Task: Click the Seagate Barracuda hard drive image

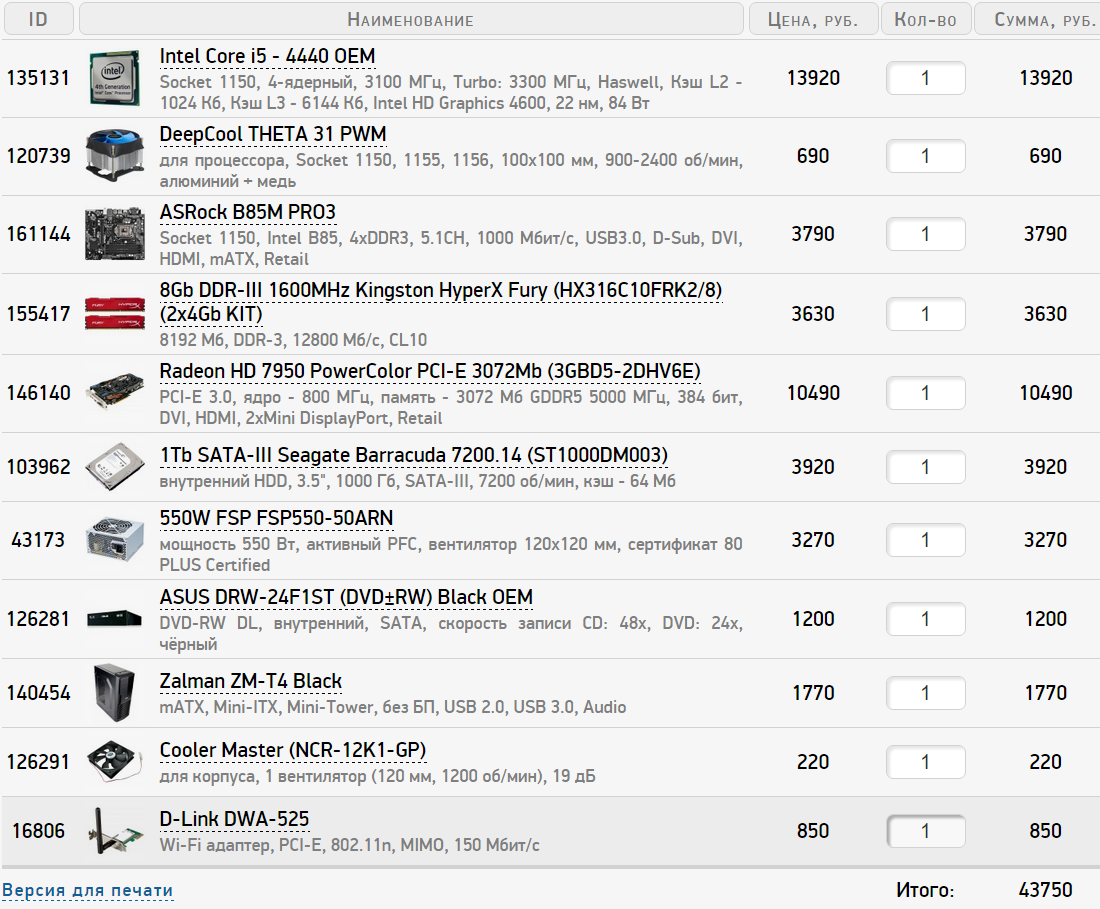Action: [115, 467]
